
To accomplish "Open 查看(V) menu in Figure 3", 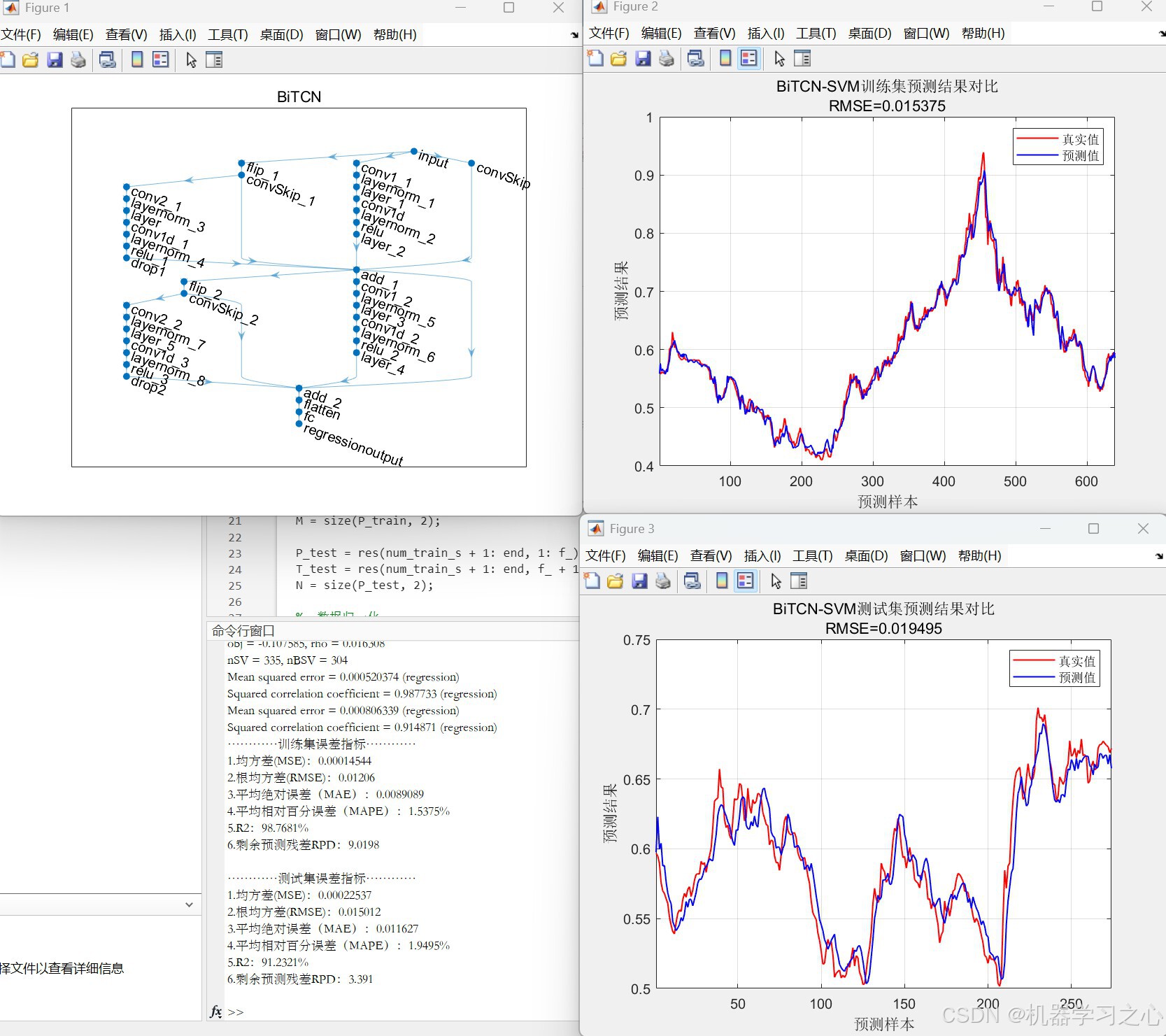I will tap(711, 556).
